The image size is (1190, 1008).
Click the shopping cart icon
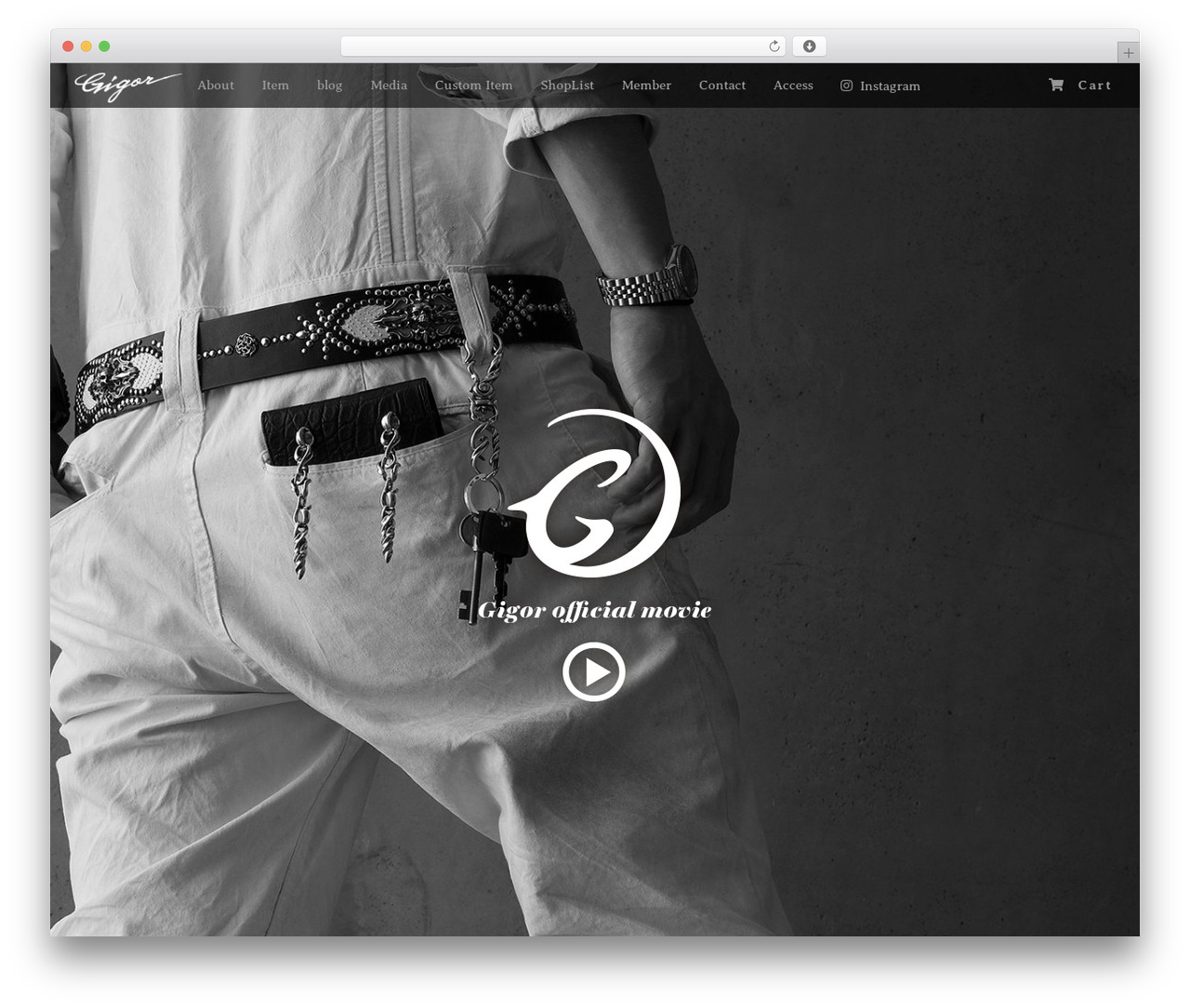coord(1056,85)
